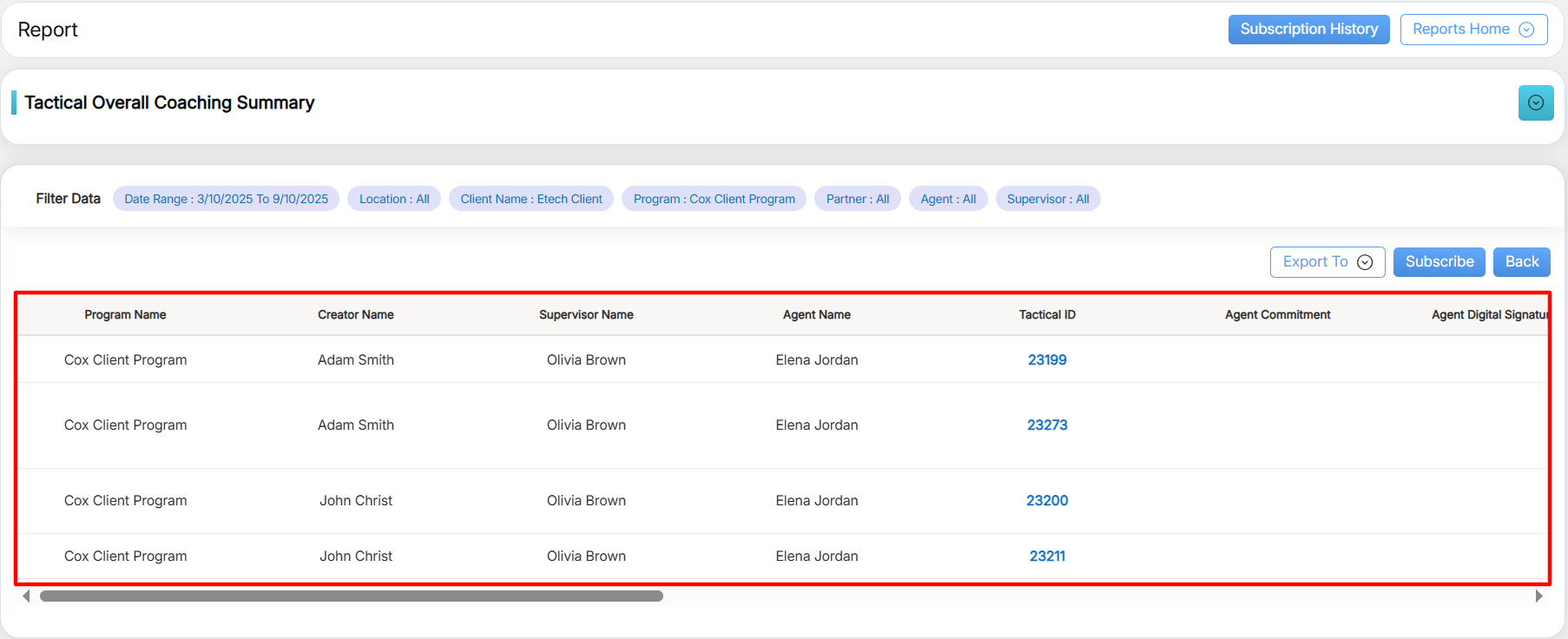The image size is (1568, 639).
Task: Open Subscription History
Action: pyautogui.click(x=1308, y=30)
